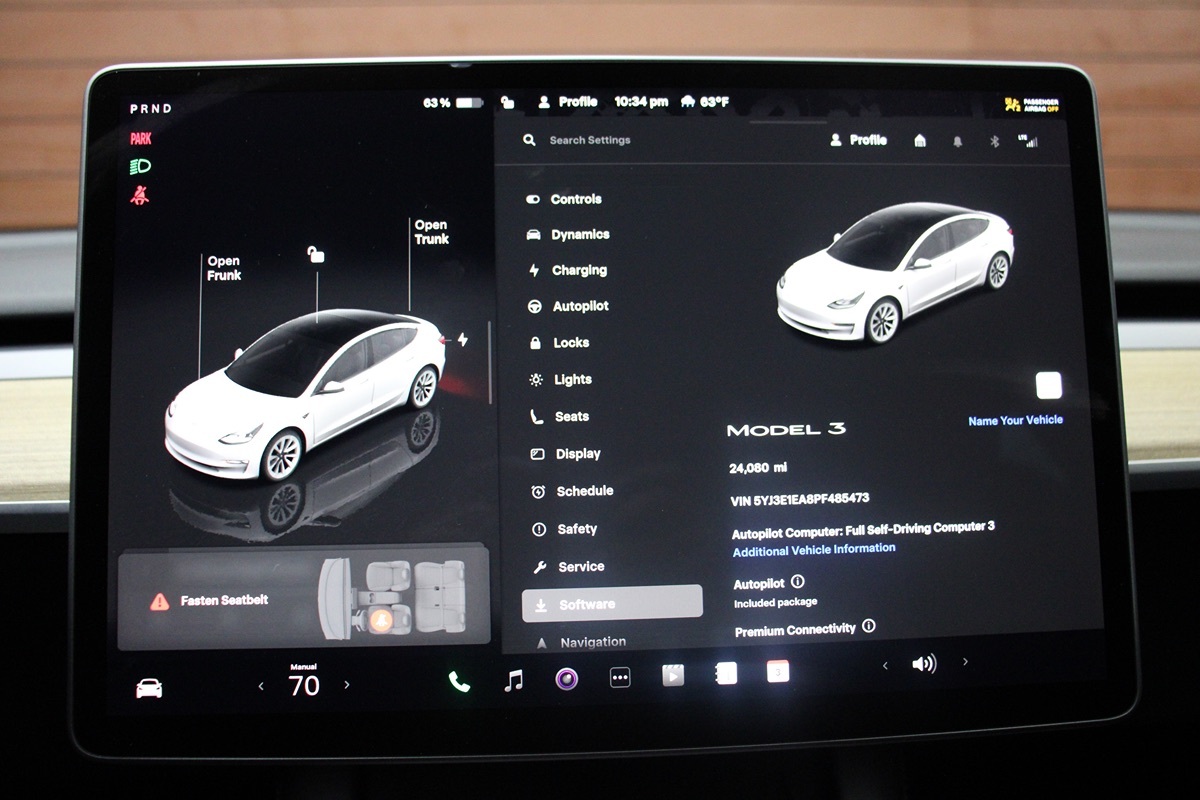Viewport: 1200px width, 800px height.
Task: Click the volume speaker icon
Action: point(924,664)
